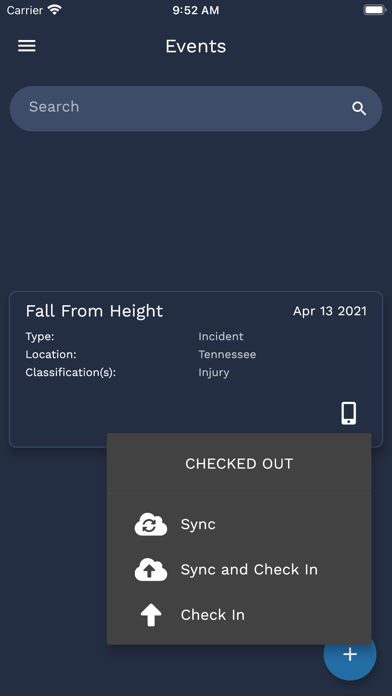Tap the battery indicator icon
392x696 pixels.
[x=375, y=10]
